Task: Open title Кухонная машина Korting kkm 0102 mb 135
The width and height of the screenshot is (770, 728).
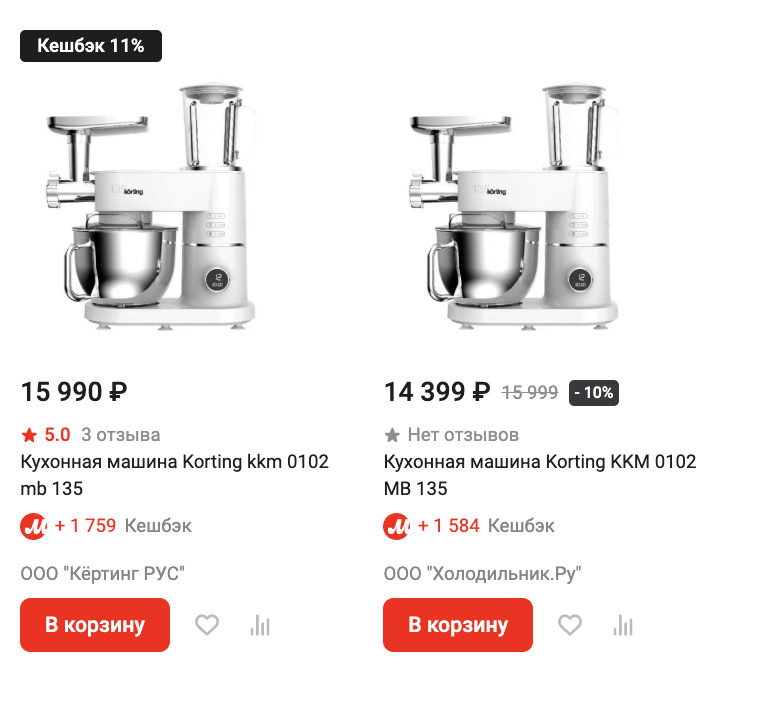Action: pyautogui.click(x=174, y=475)
